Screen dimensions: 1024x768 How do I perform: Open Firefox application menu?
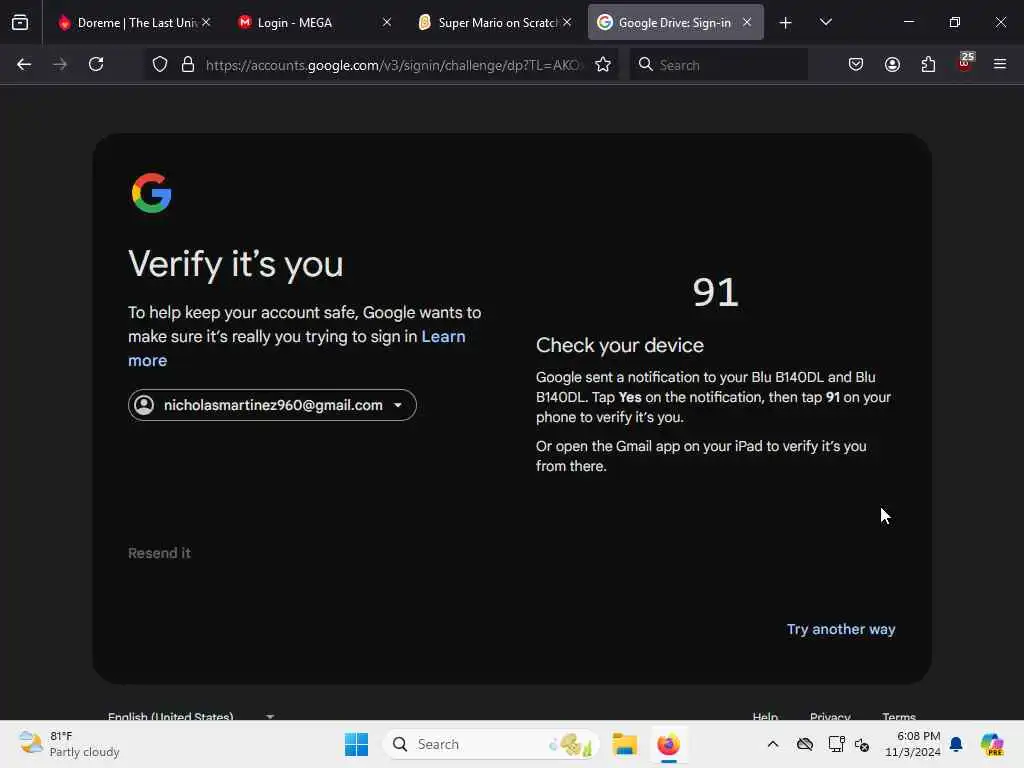pyautogui.click(x=1000, y=64)
